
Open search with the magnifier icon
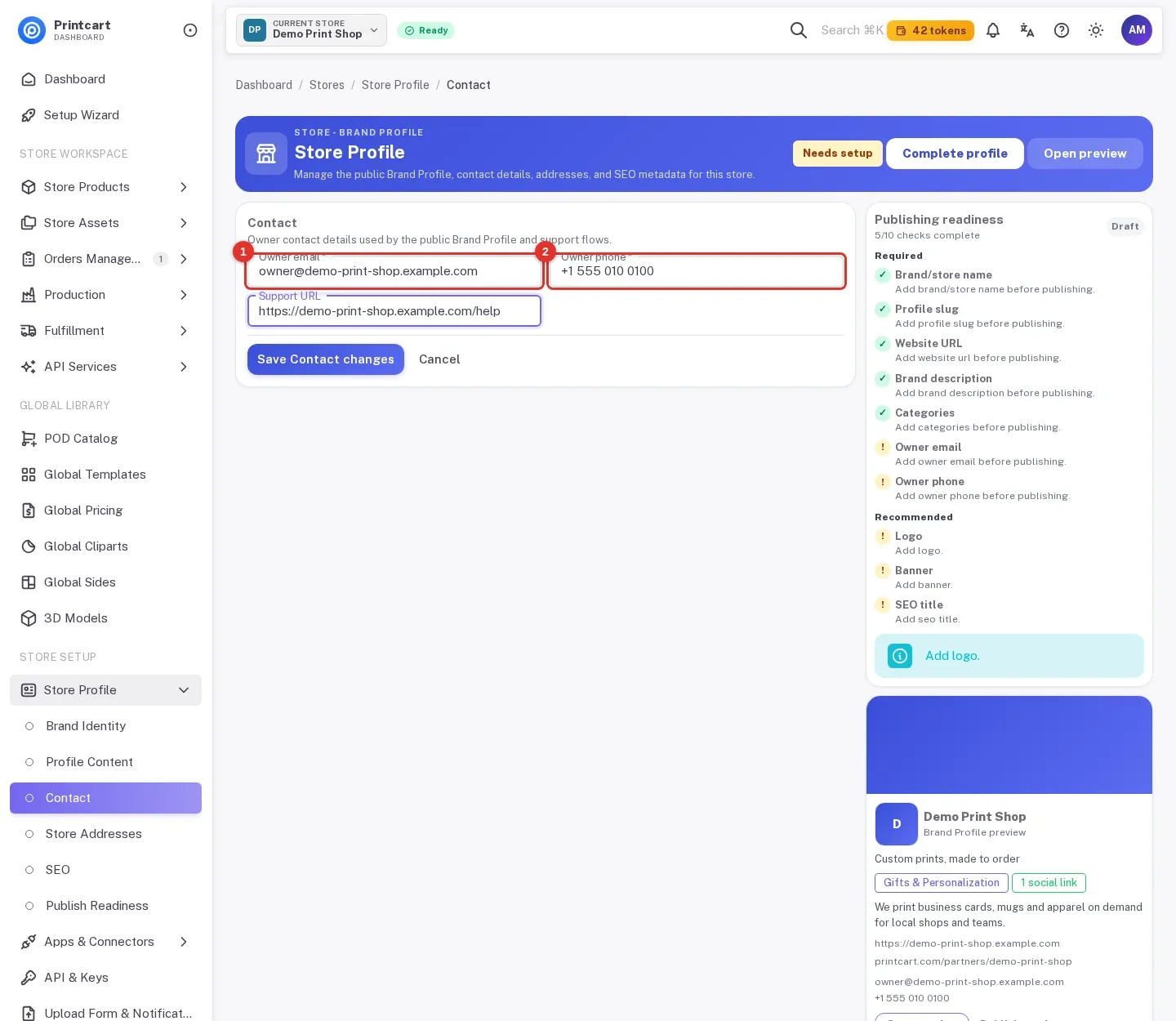coord(799,30)
